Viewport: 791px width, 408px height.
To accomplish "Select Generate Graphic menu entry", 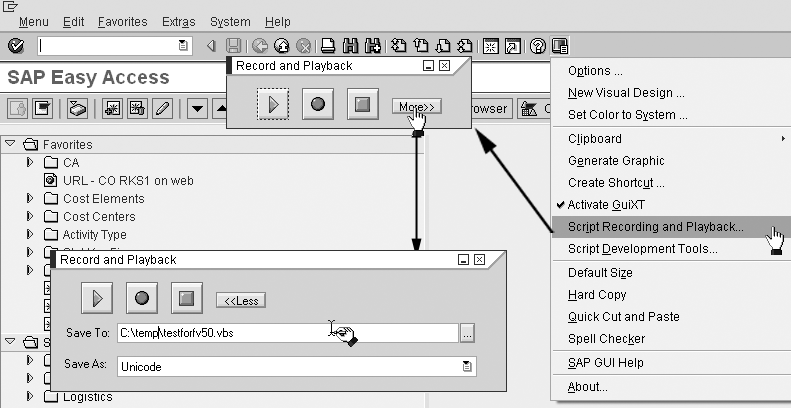I will [671, 161].
